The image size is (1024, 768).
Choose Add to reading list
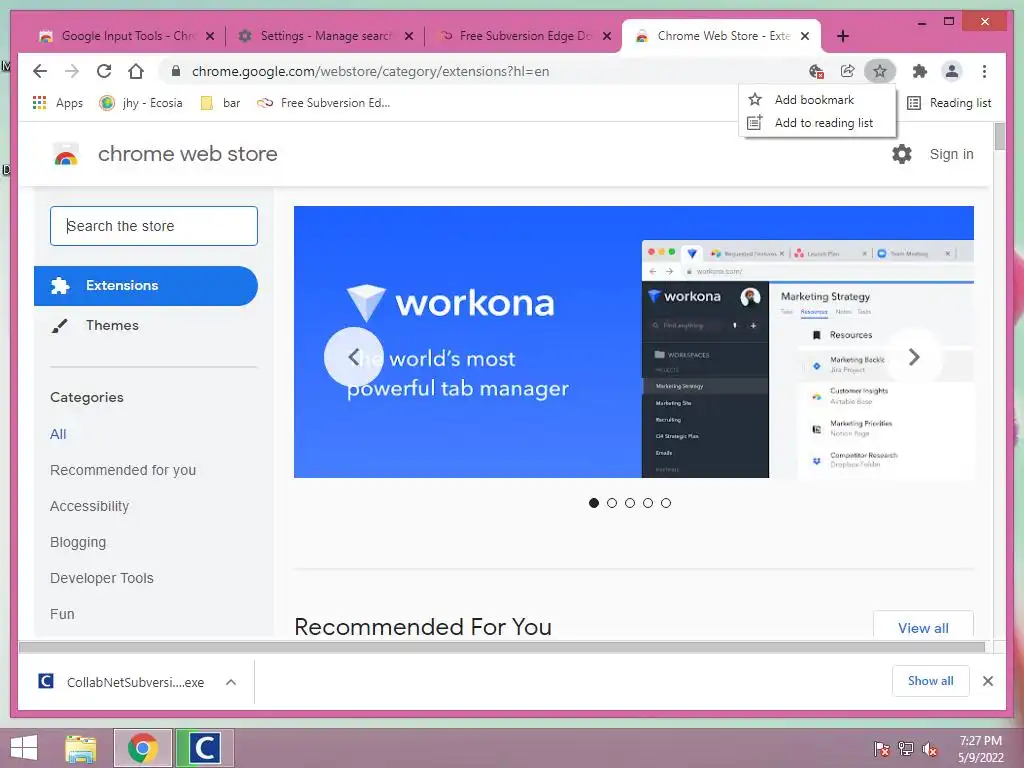[817, 123]
